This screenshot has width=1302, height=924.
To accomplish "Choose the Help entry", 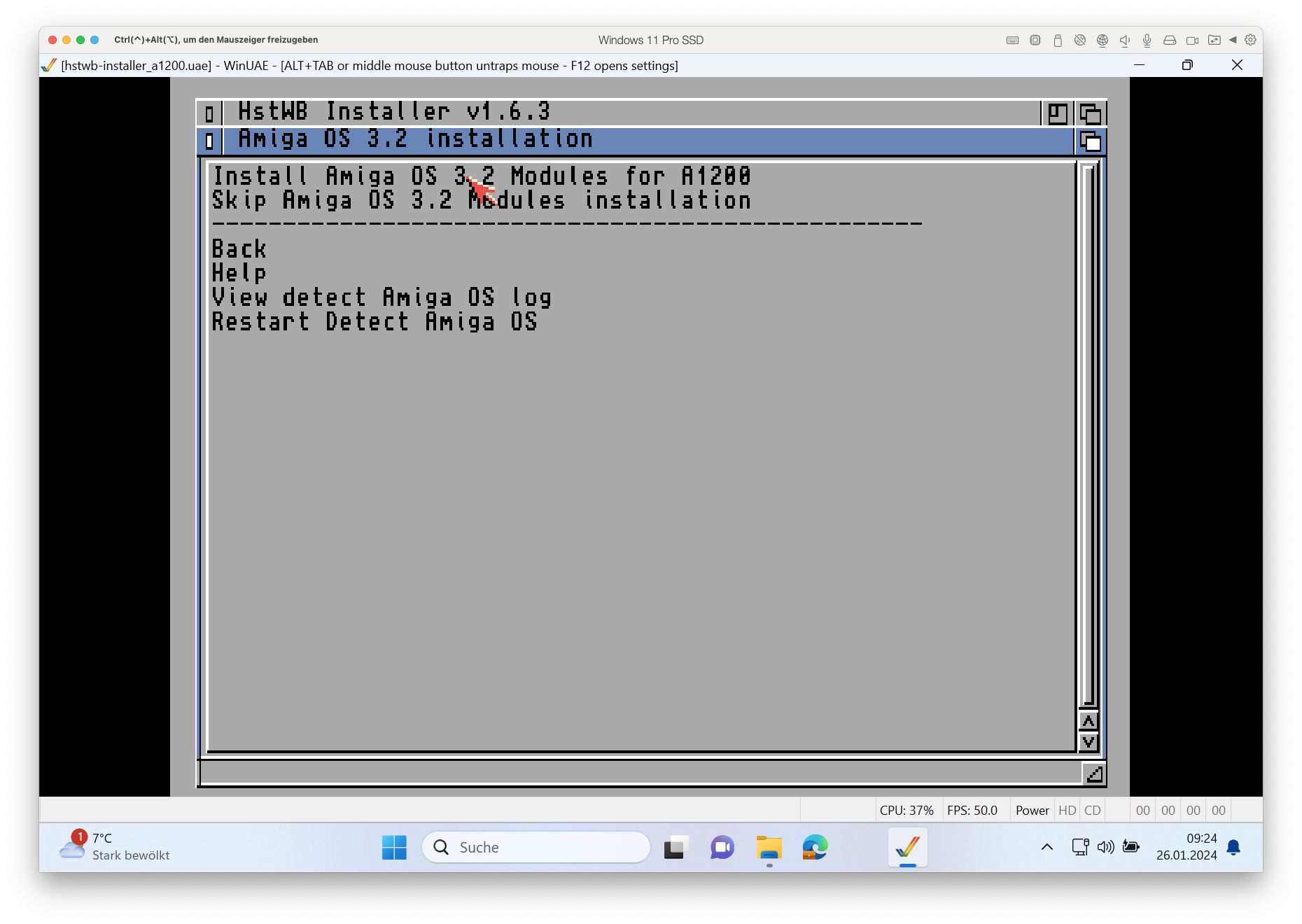I will pyautogui.click(x=239, y=273).
